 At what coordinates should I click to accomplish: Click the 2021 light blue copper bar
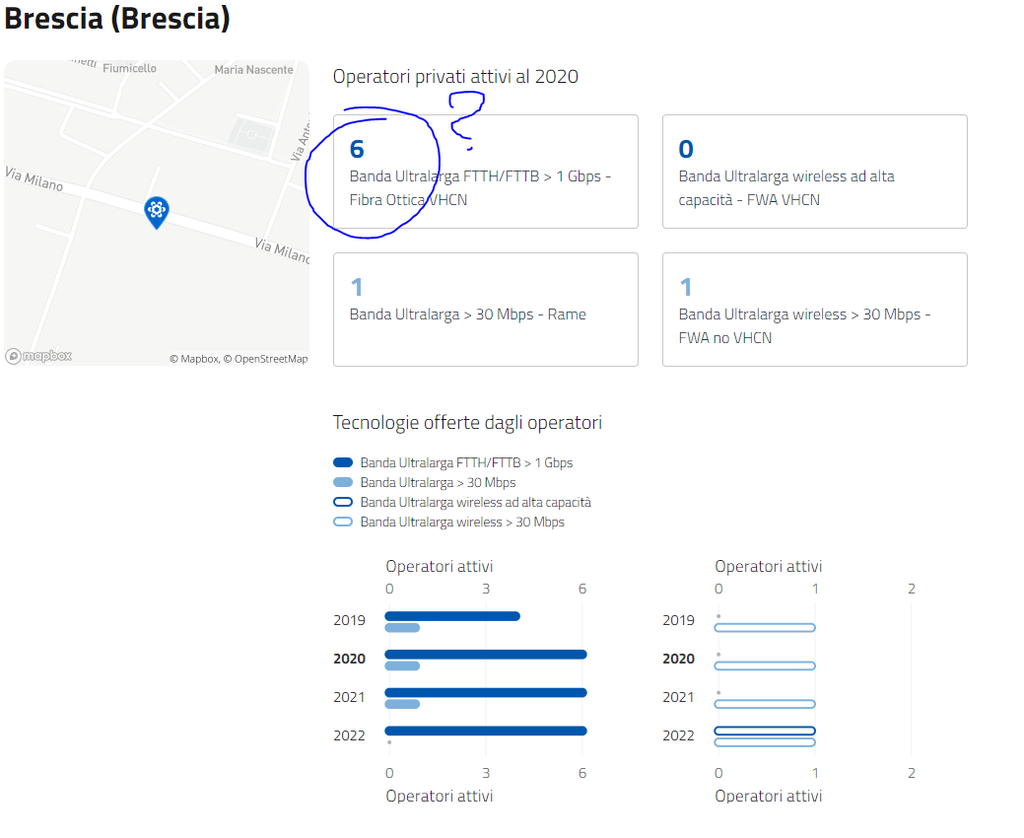pos(402,704)
